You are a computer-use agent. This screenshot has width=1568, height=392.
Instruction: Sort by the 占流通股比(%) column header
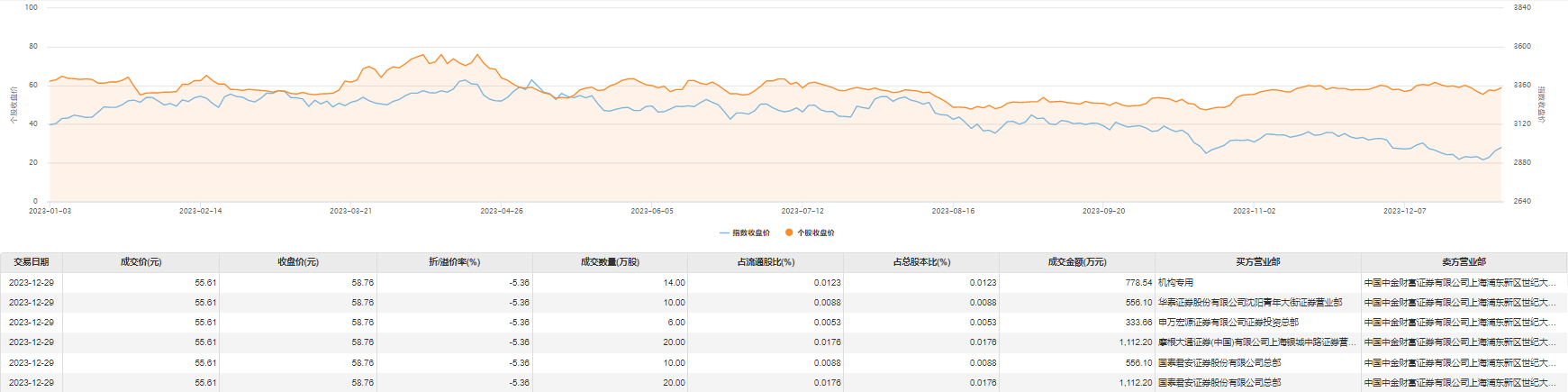[x=766, y=262]
